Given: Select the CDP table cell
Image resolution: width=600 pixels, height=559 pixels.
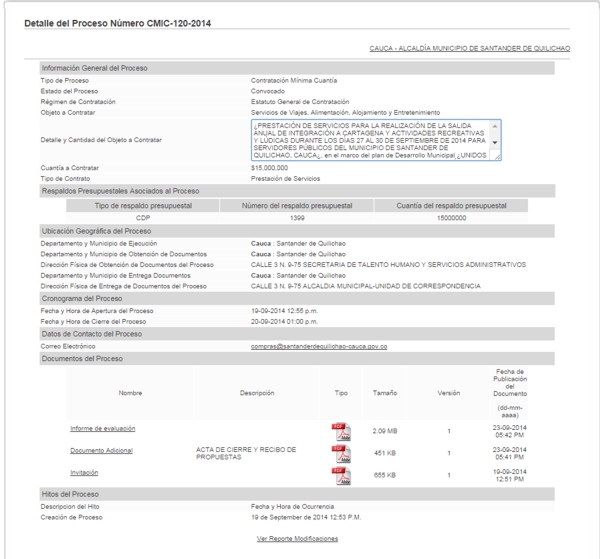Looking at the screenshot, I should 143,218.
